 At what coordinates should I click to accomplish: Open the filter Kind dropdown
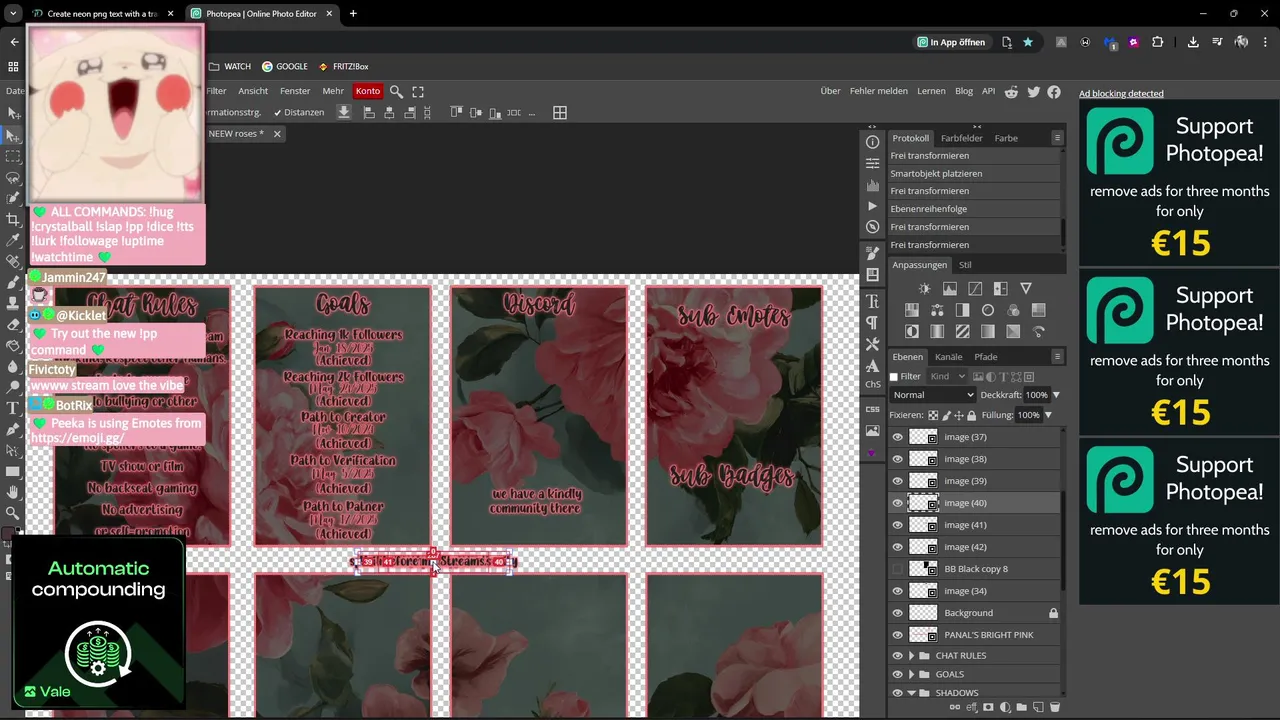pyautogui.click(x=946, y=377)
